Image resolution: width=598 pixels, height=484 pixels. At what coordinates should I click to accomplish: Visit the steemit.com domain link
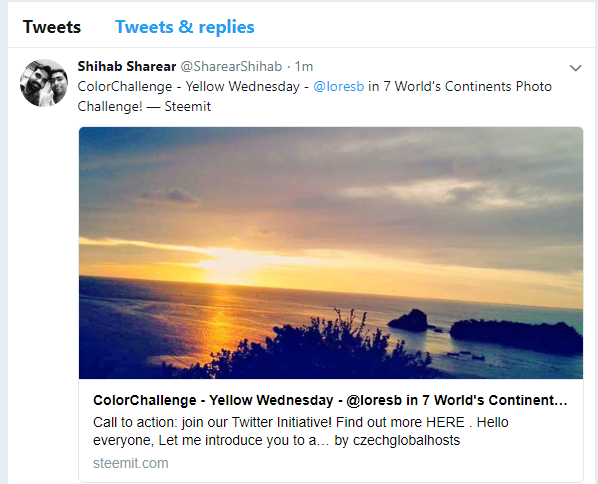[x=131, y=463]
